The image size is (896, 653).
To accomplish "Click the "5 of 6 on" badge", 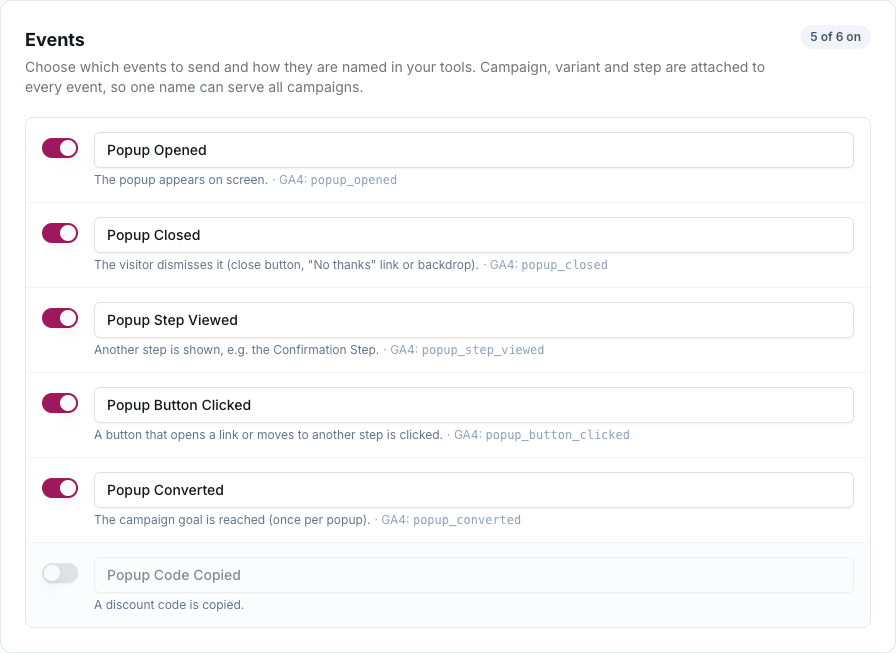I will coord(835,37).
